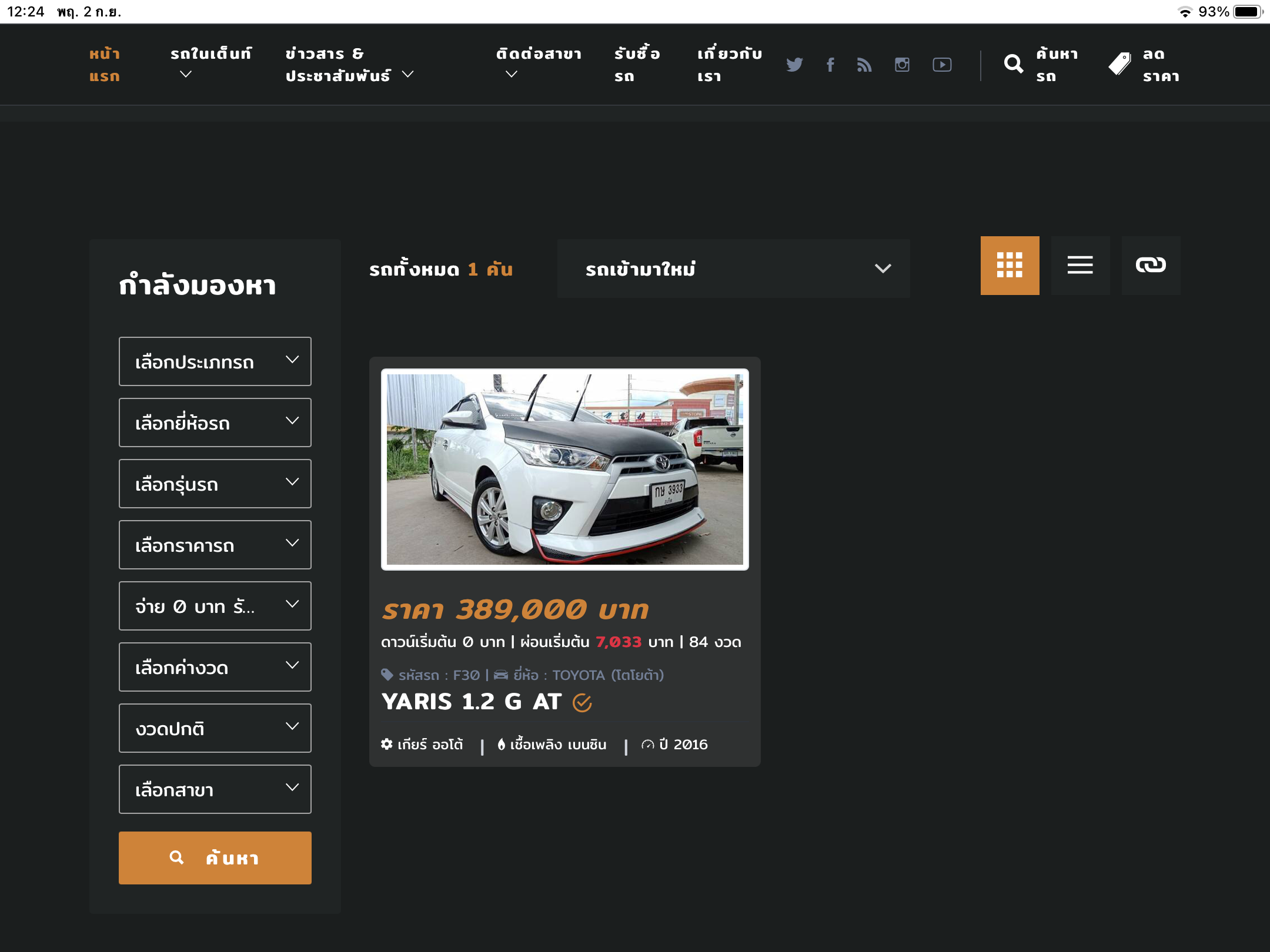Click the RSS feed icon
Image resolution: width=1270 pixels, height=952 pixels.
point(864,65)
